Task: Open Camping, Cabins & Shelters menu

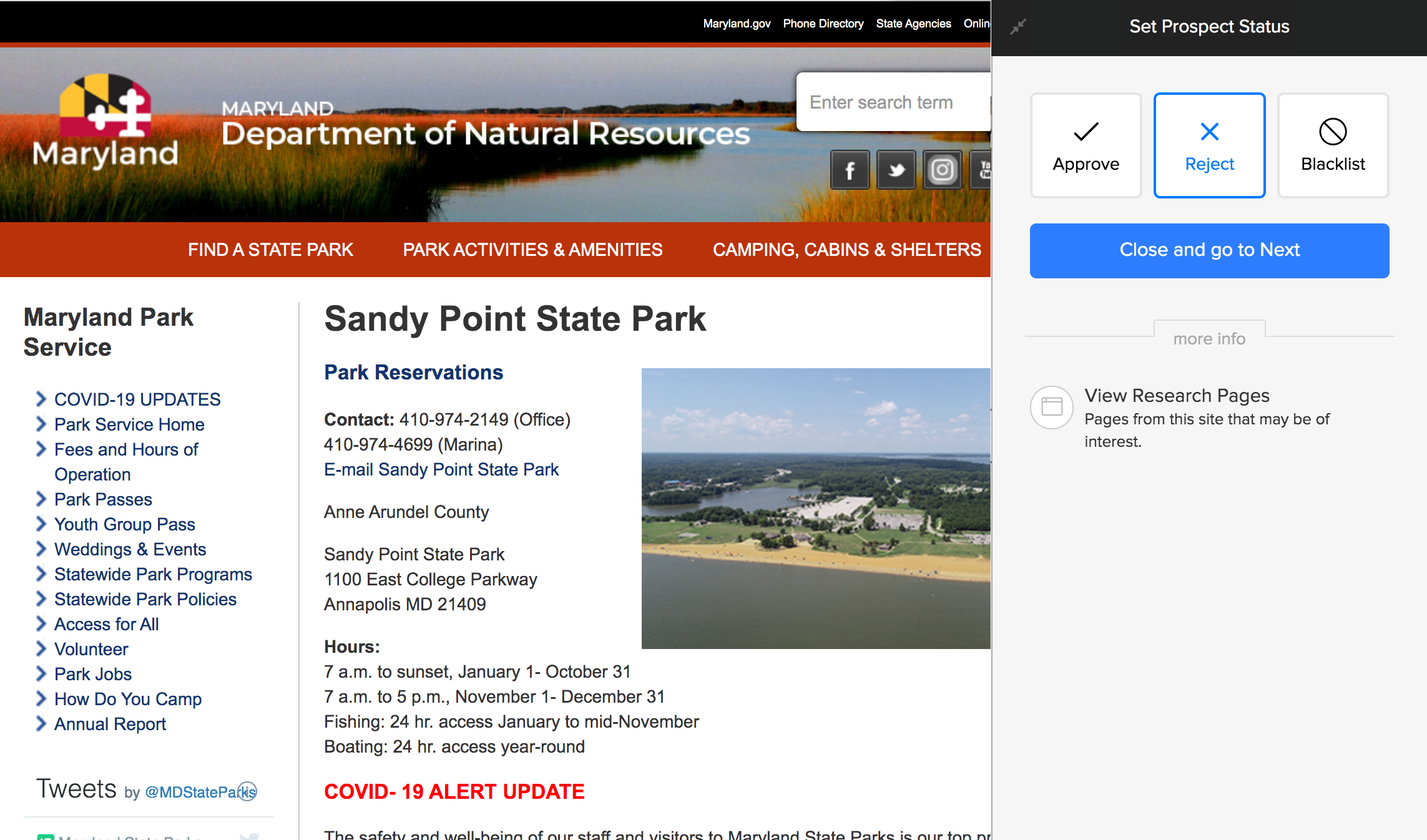Action: click(846, 250)
